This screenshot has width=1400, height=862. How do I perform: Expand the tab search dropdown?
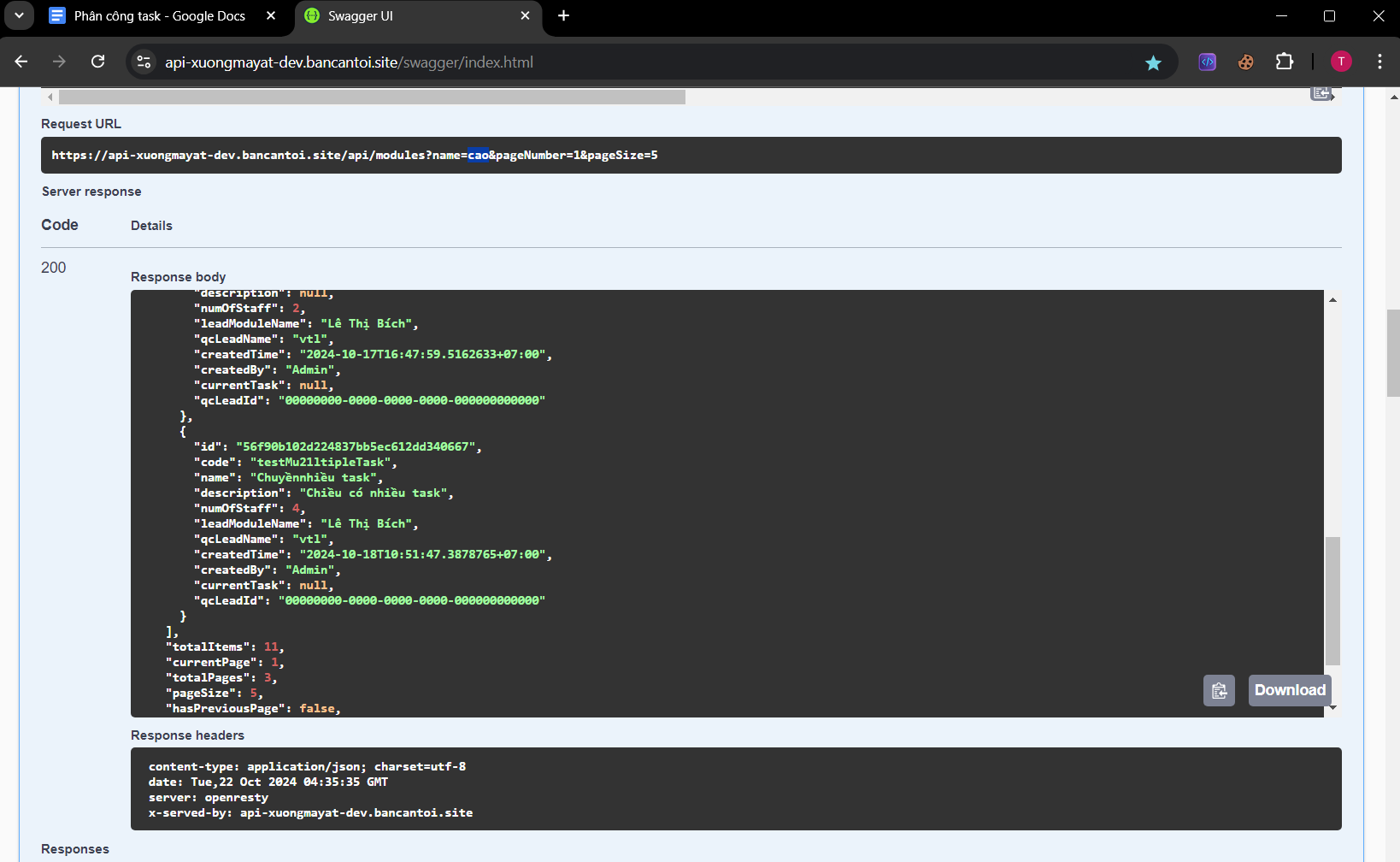click(x=19, y=15)
